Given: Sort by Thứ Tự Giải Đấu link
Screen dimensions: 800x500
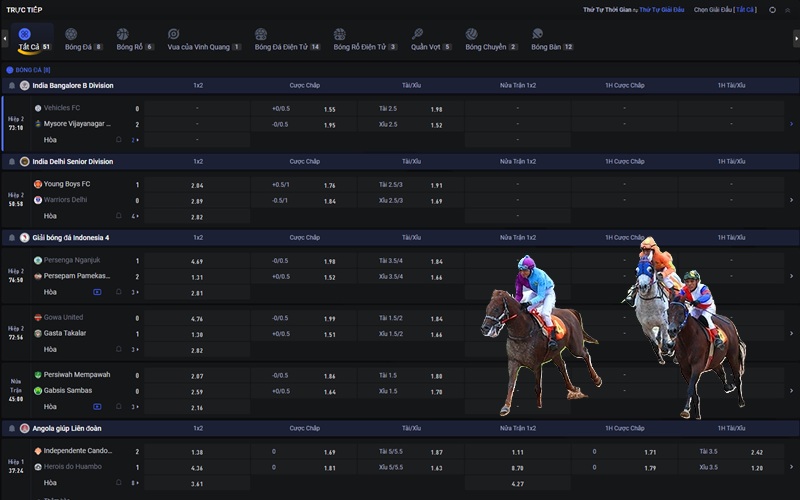Looking at the screenshot, I should tap(660, 9).
